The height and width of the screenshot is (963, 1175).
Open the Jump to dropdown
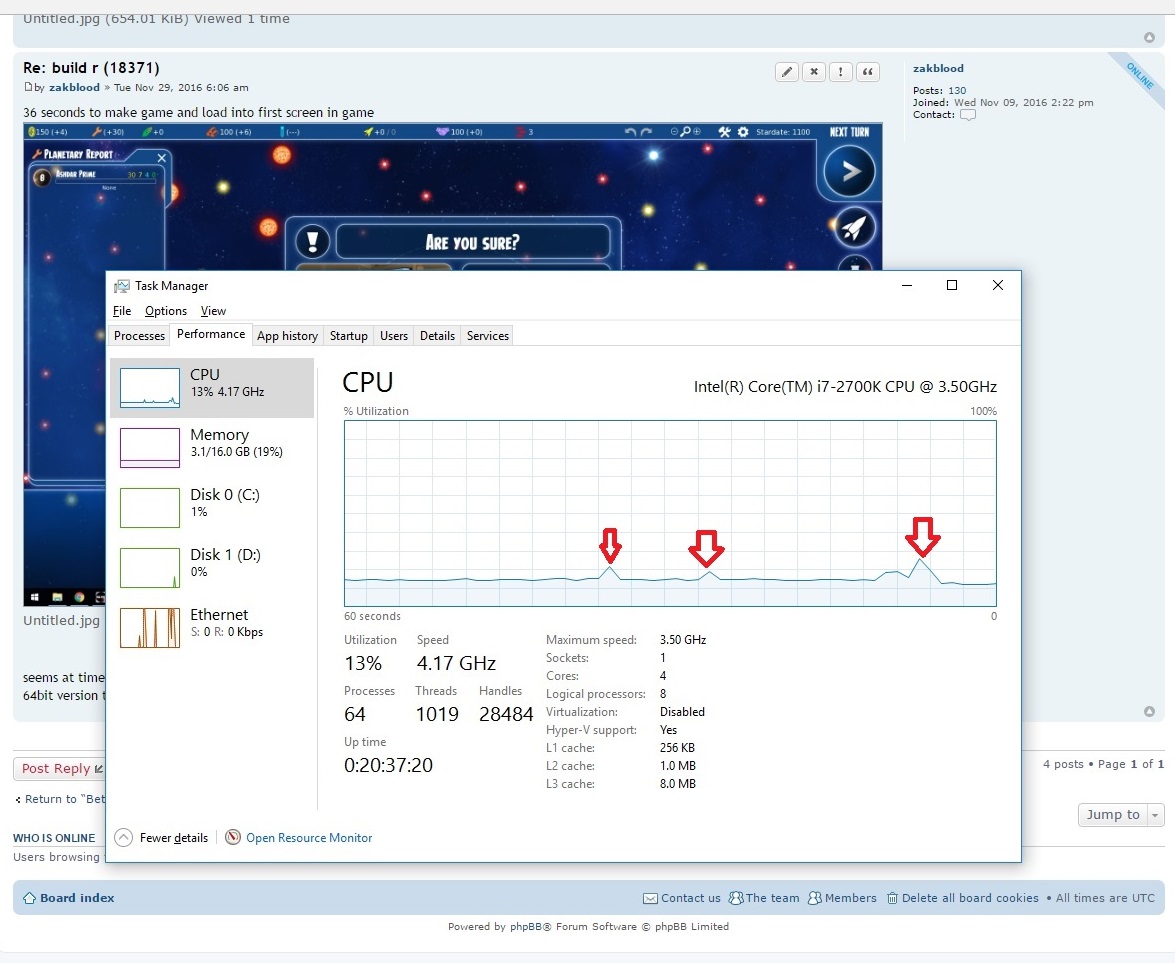point(1120,815)
